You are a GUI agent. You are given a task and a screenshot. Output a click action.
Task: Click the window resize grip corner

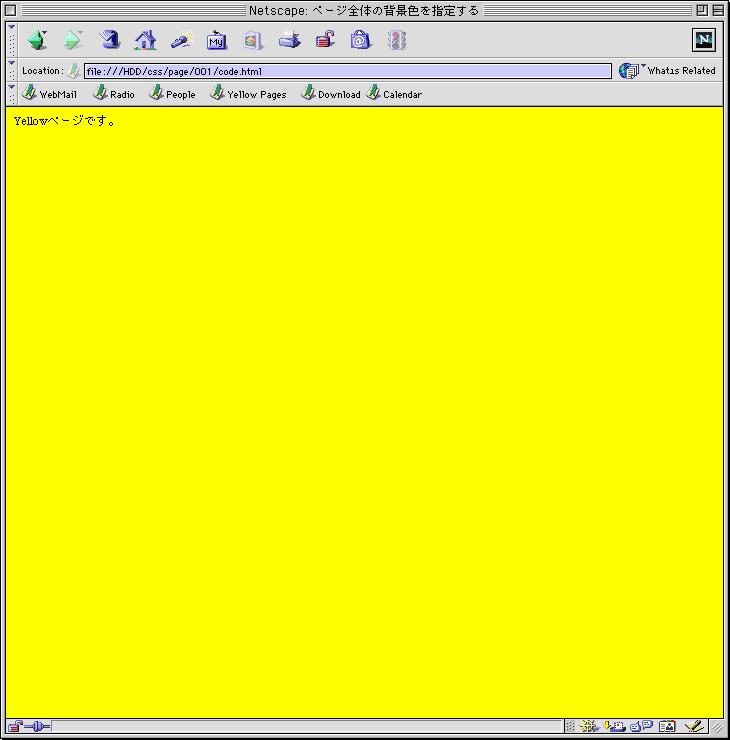pos(717,727)
